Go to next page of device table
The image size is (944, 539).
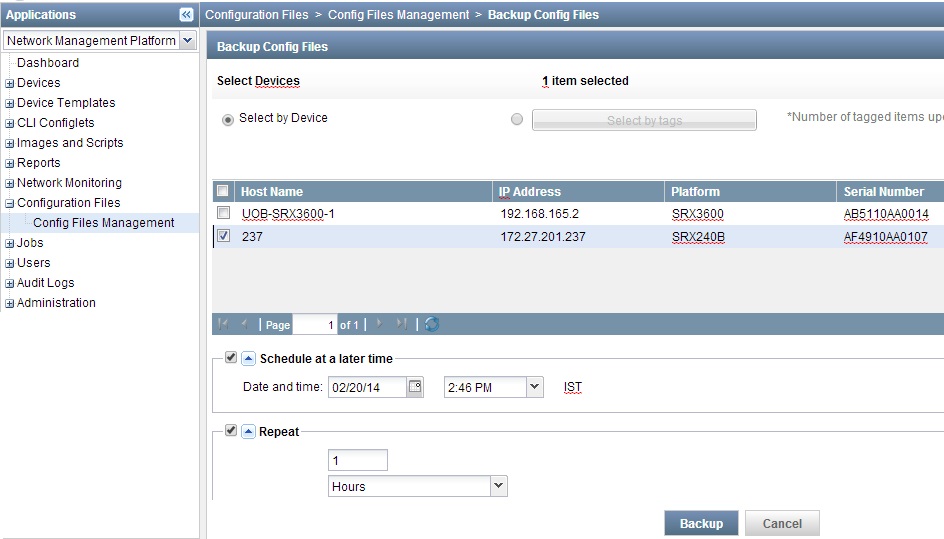[379, 324]
